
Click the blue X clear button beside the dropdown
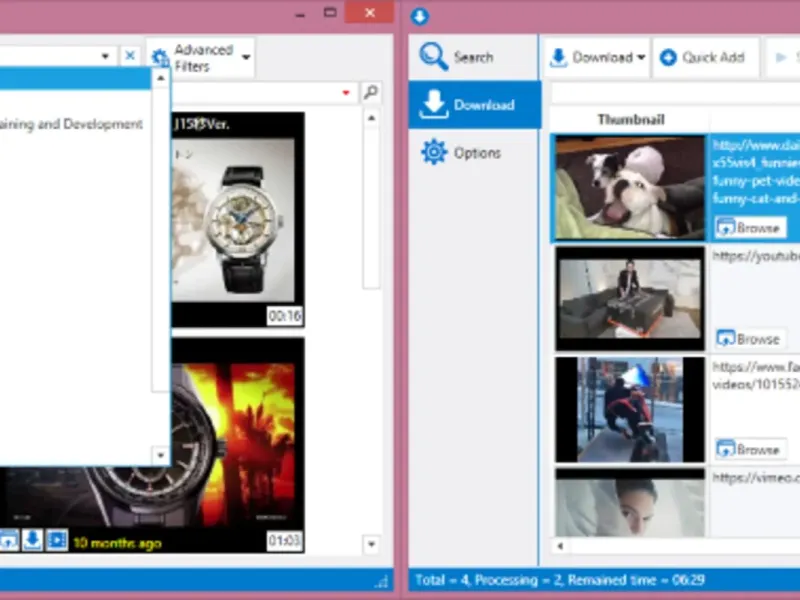coord(130,56)
